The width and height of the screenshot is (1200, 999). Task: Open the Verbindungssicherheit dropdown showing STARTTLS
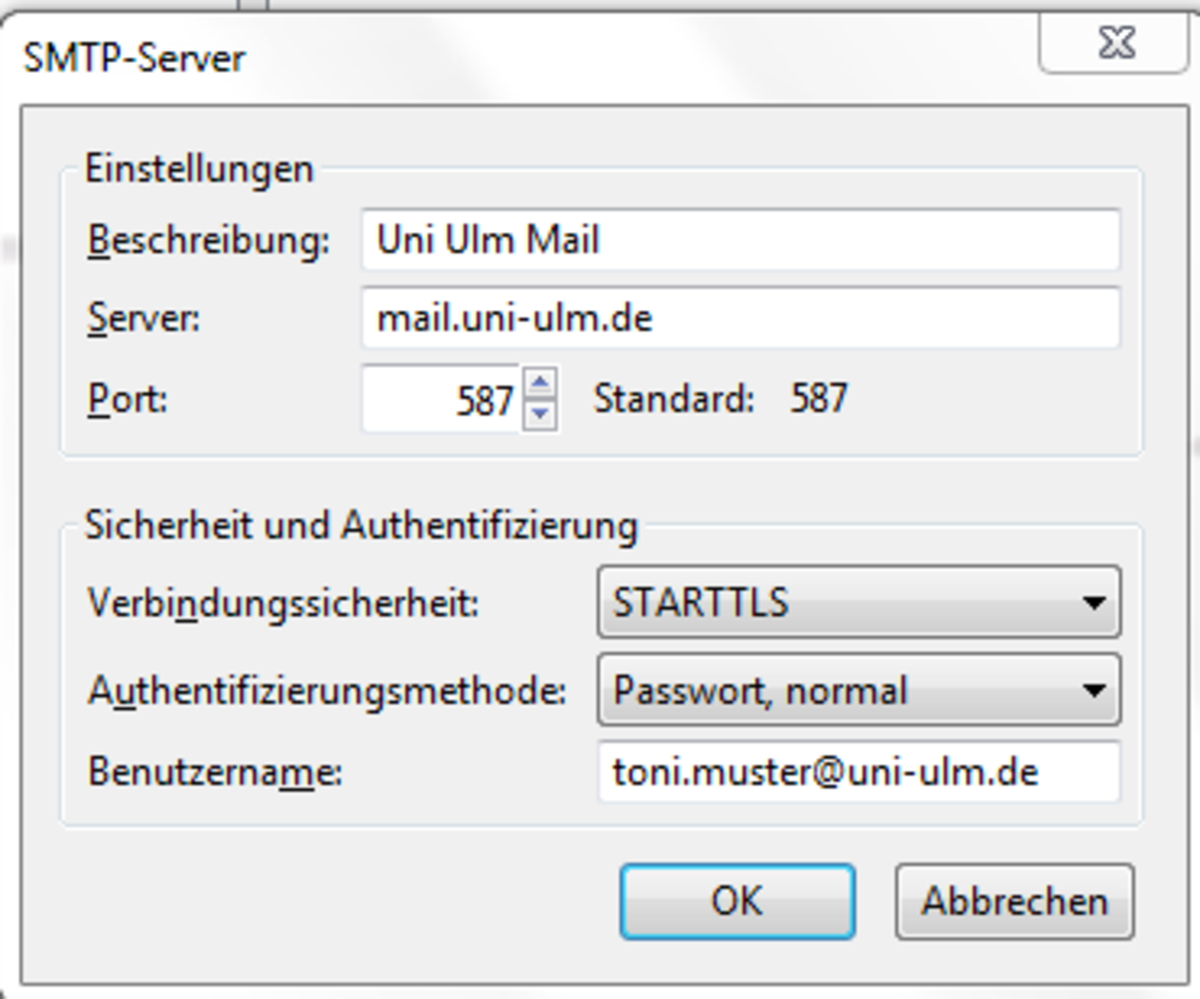point(858,603)
